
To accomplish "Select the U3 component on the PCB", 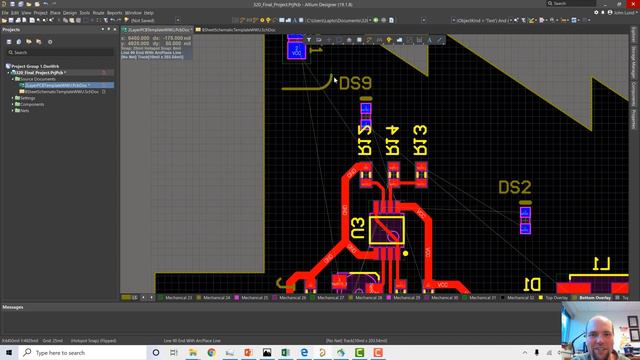I will 387,230.
